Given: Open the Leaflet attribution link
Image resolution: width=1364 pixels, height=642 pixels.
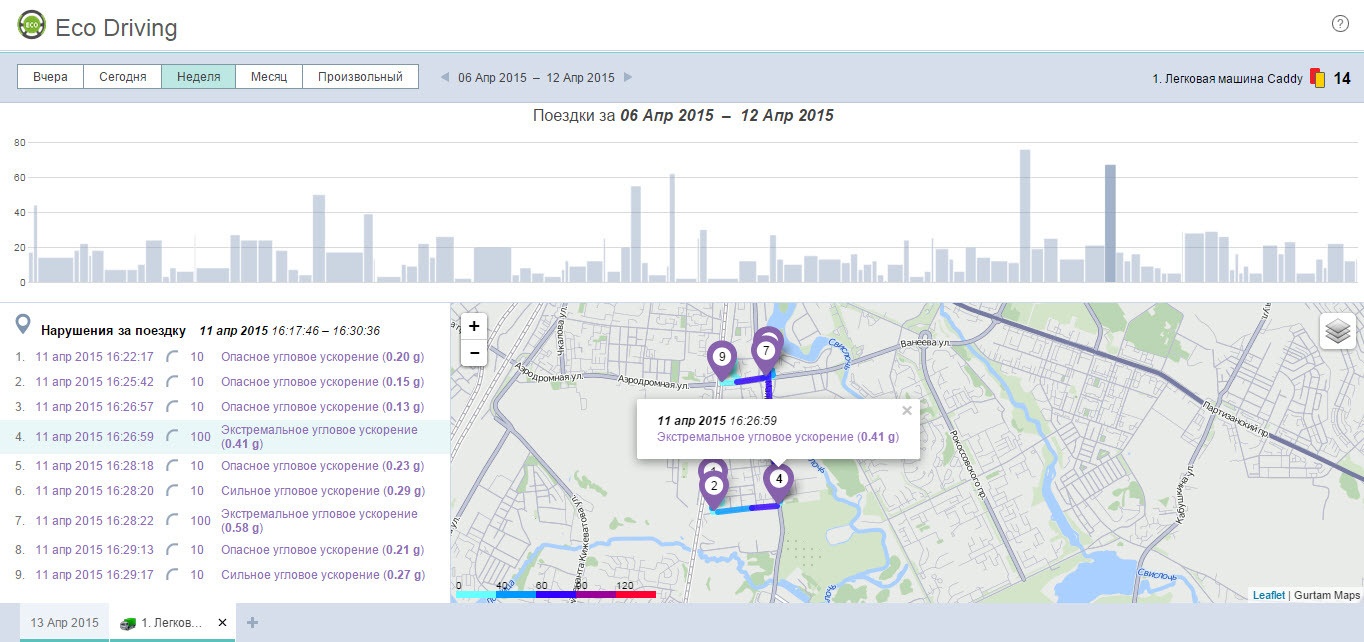Looking at the screenshot, I should click(x=1269, y=595).
